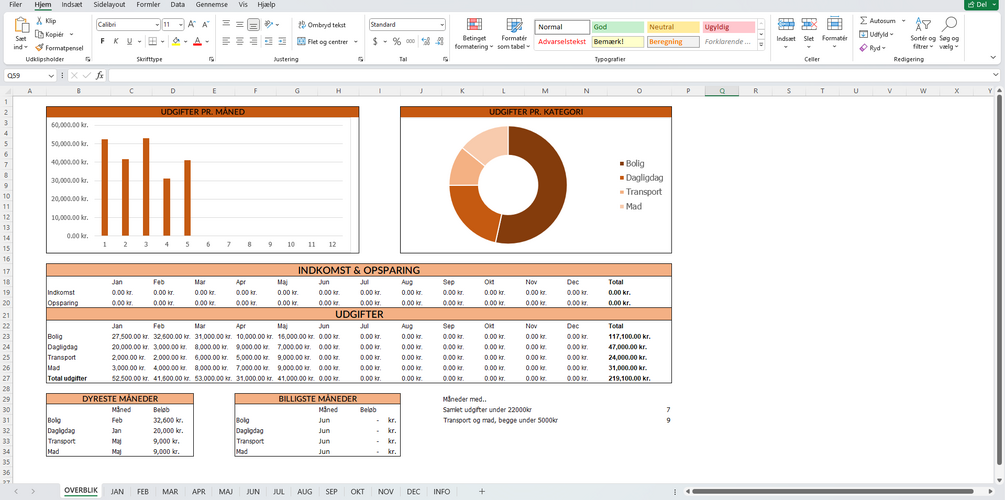Decrease font size with smaller A icon
This screenshot has width=1005, height=500.
pos(206,24)
